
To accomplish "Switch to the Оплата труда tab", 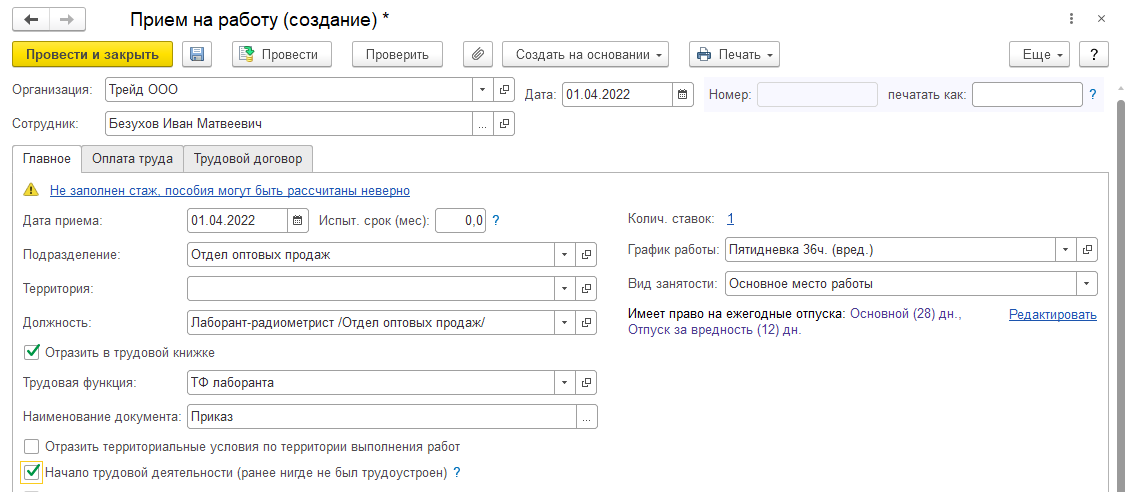I will tap(132, 158).
